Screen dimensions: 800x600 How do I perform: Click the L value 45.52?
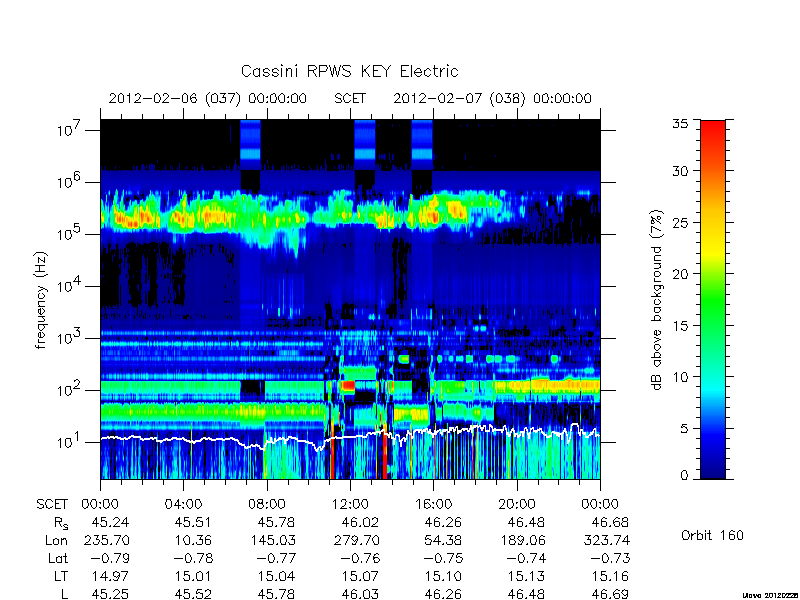point(193,594)
